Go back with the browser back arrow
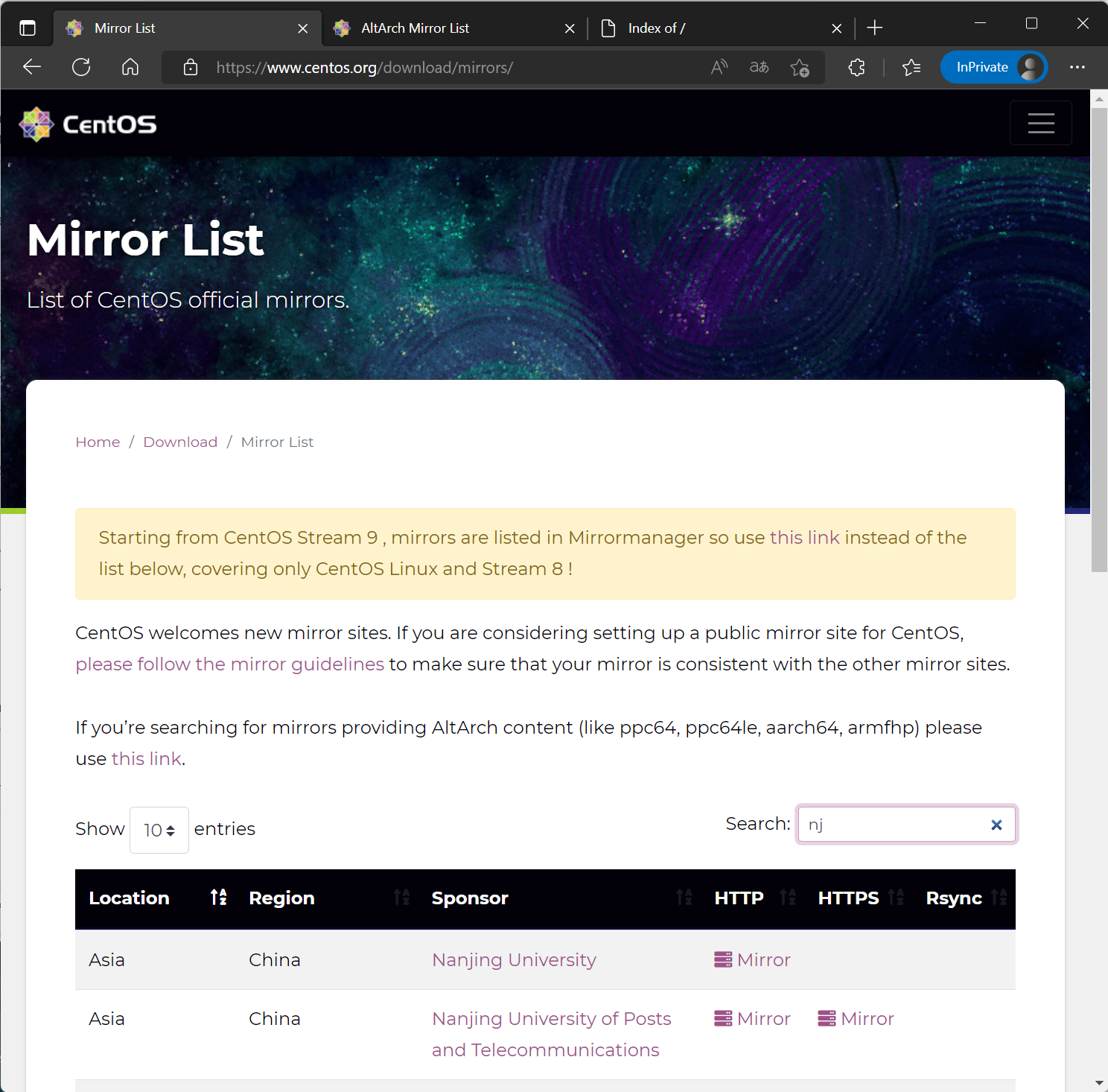Viewport: 1108px width, 1092px height. click(32, 67)
